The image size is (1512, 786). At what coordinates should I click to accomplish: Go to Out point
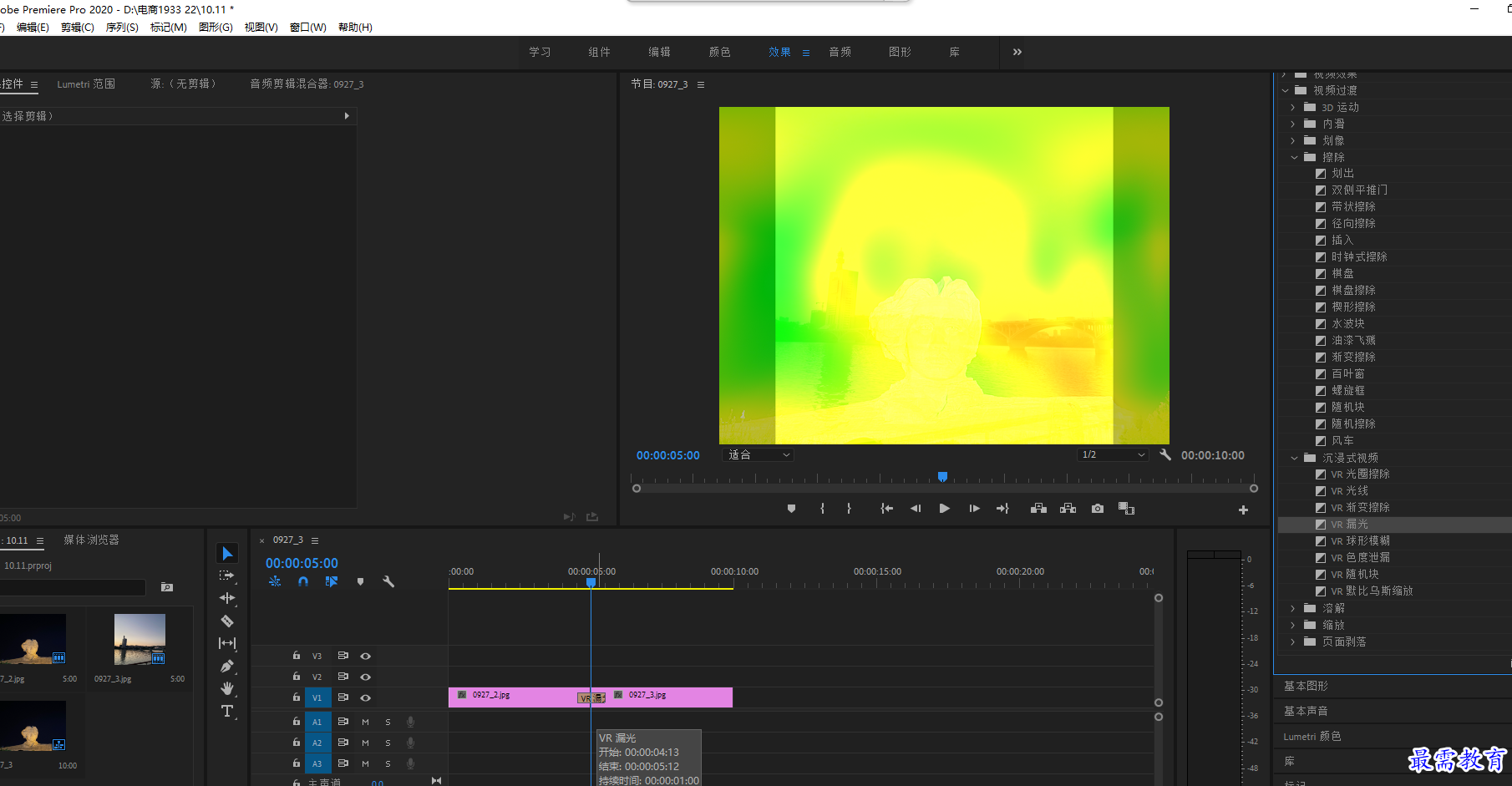1002,509
